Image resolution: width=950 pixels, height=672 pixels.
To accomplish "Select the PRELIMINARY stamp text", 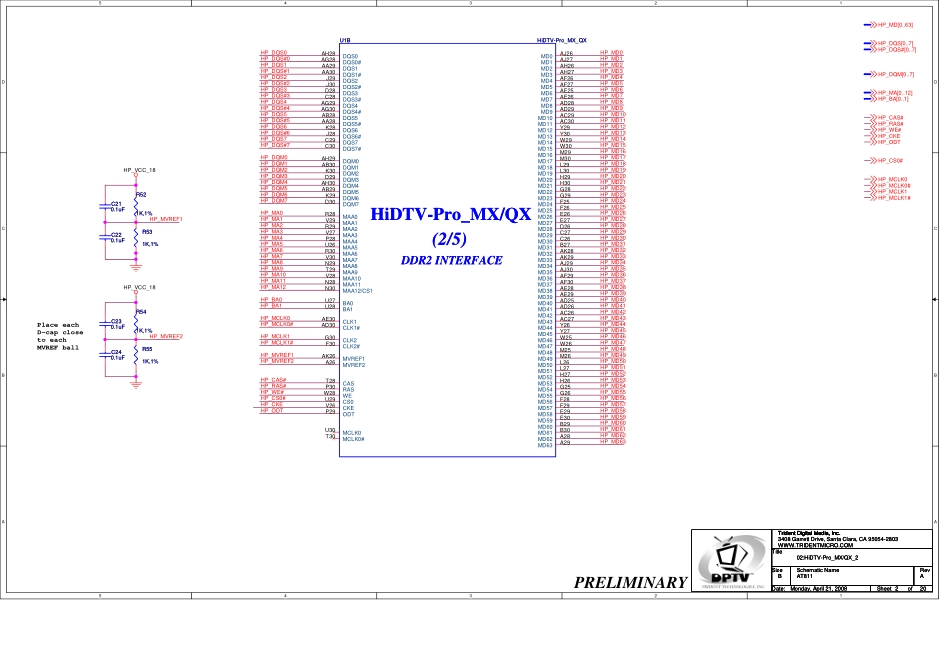I will (x=630, y=582).
